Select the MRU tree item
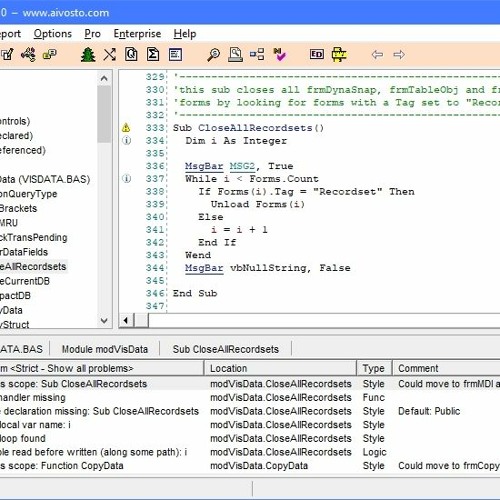Screen dimensions: 500x500 pos(9,223)
